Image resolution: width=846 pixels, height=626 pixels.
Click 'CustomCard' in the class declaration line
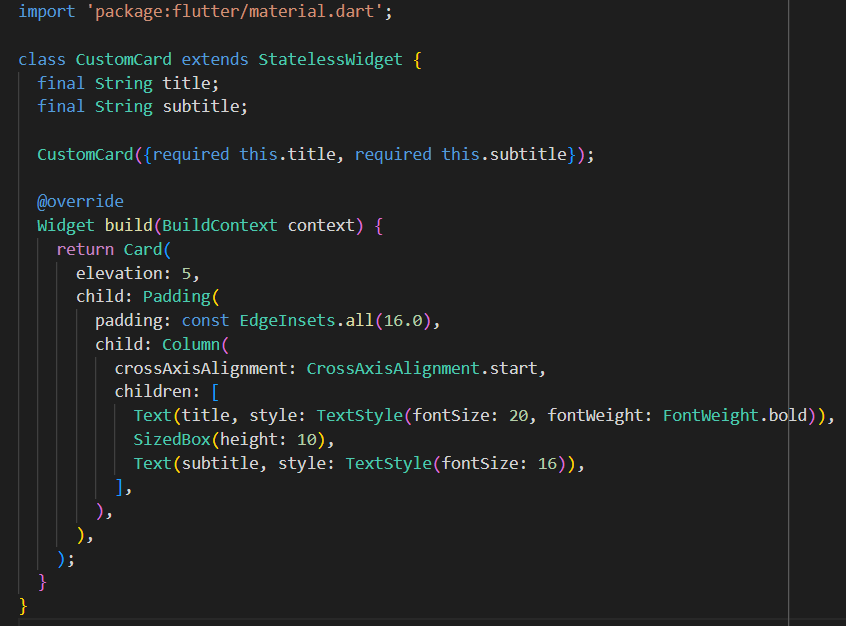(124, 59)
